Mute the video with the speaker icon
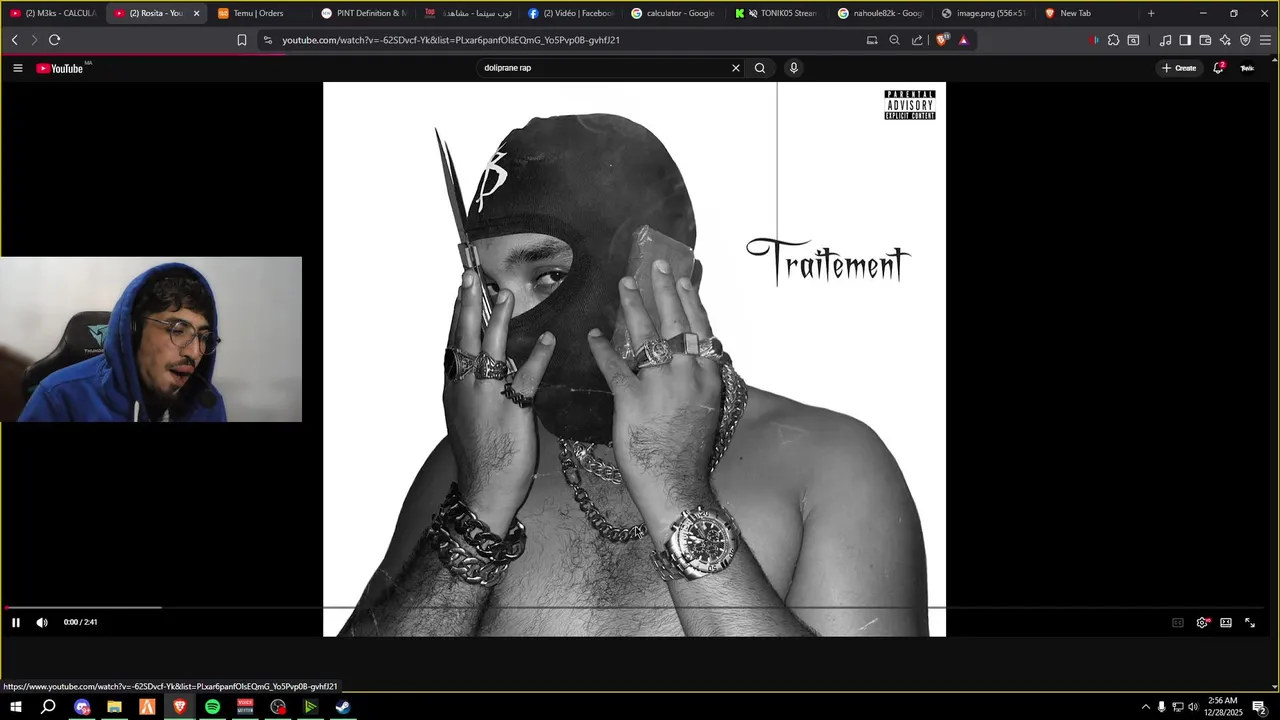Screen dimensions: 1280x720 [42, 622]
